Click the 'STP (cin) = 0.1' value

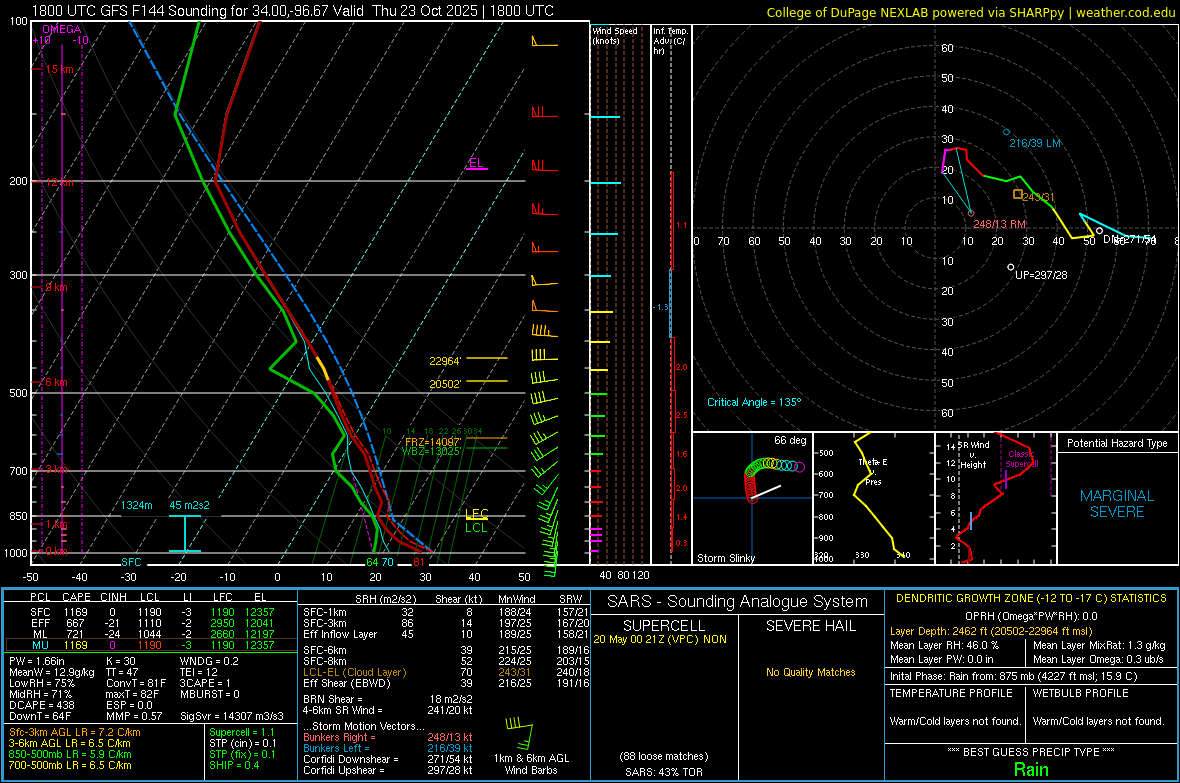[x=242, y=743]
